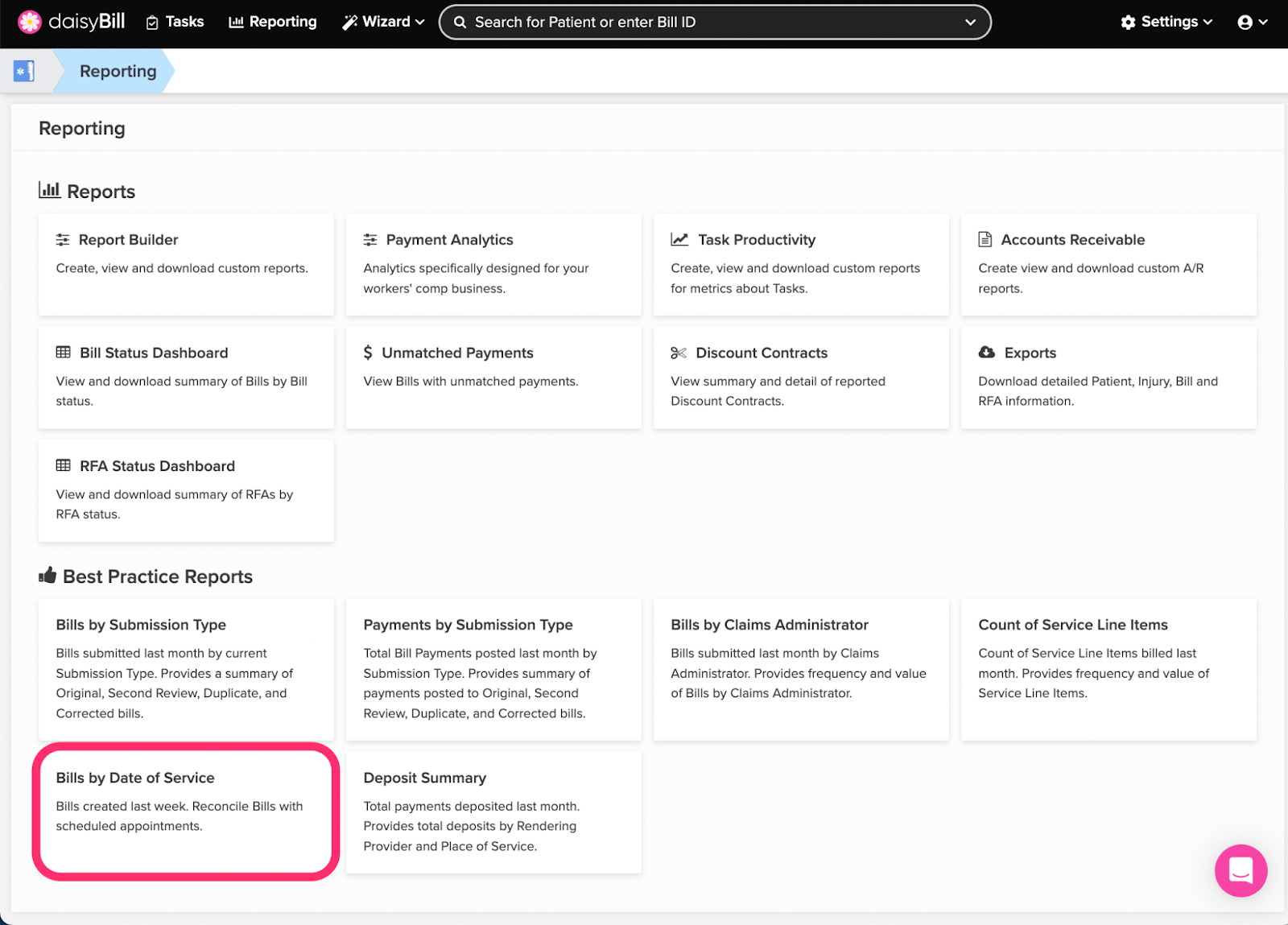Click the Discount Contracts scissors icon

tap(679, 353)
